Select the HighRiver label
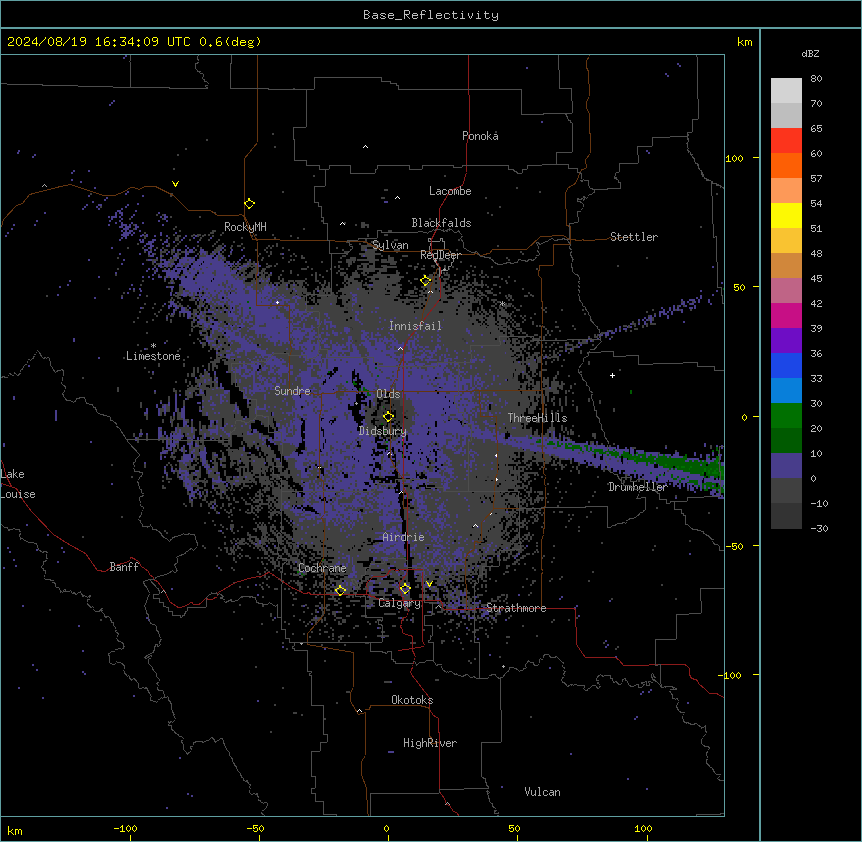This screenshot has height=842, width=862. pos(430,743)
